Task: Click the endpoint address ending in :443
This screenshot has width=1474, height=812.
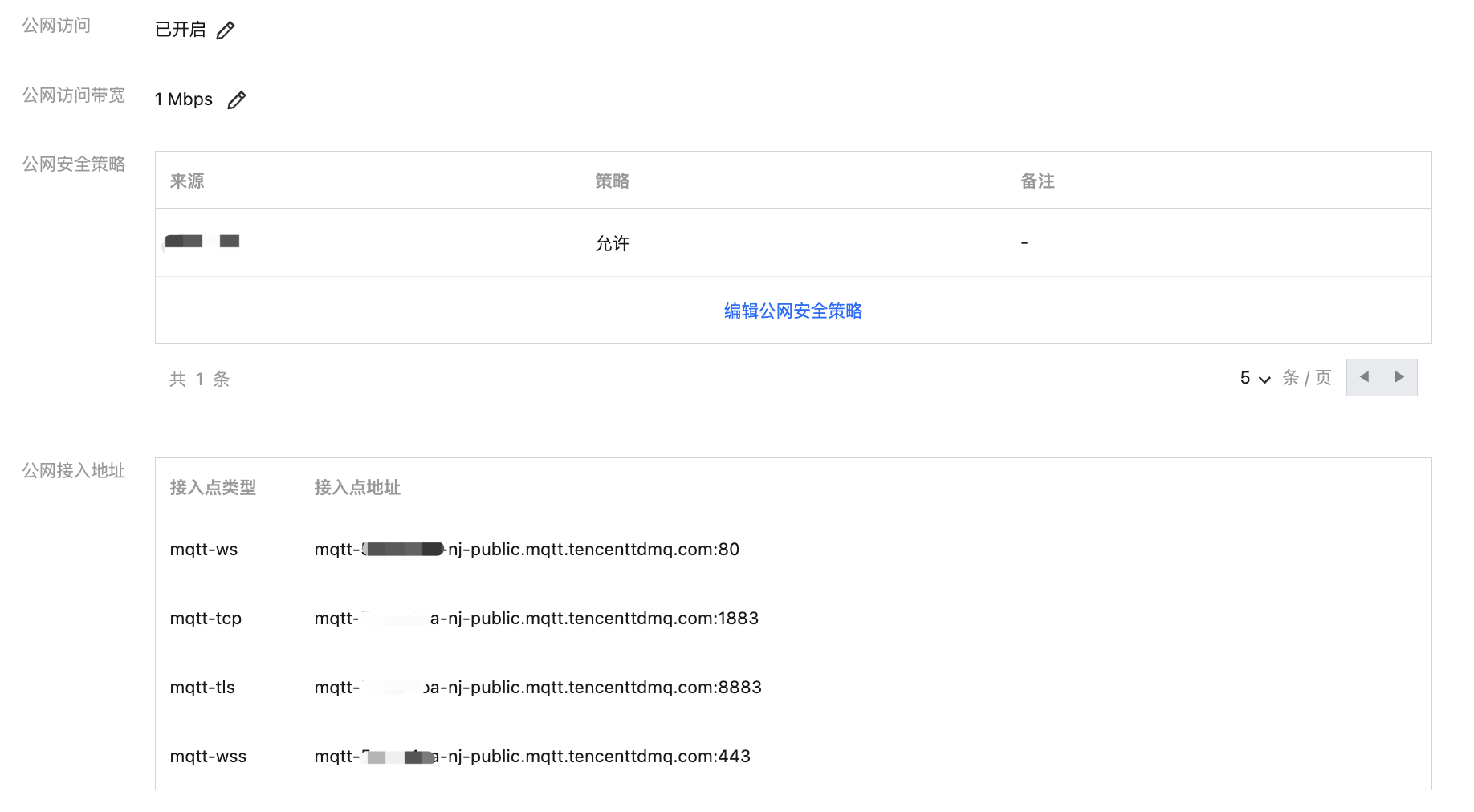Action: (532, 757)
